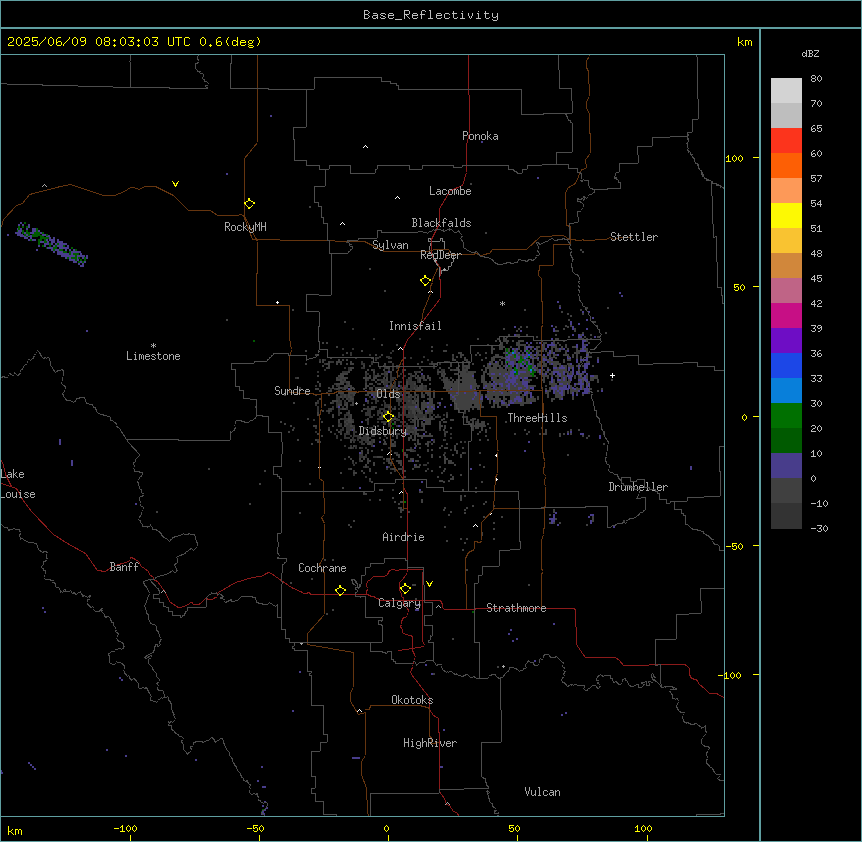The width and height of the screenshot is (862, 842).
Task: Select the Airdrie city label
Action: click(x=403, y=537)
